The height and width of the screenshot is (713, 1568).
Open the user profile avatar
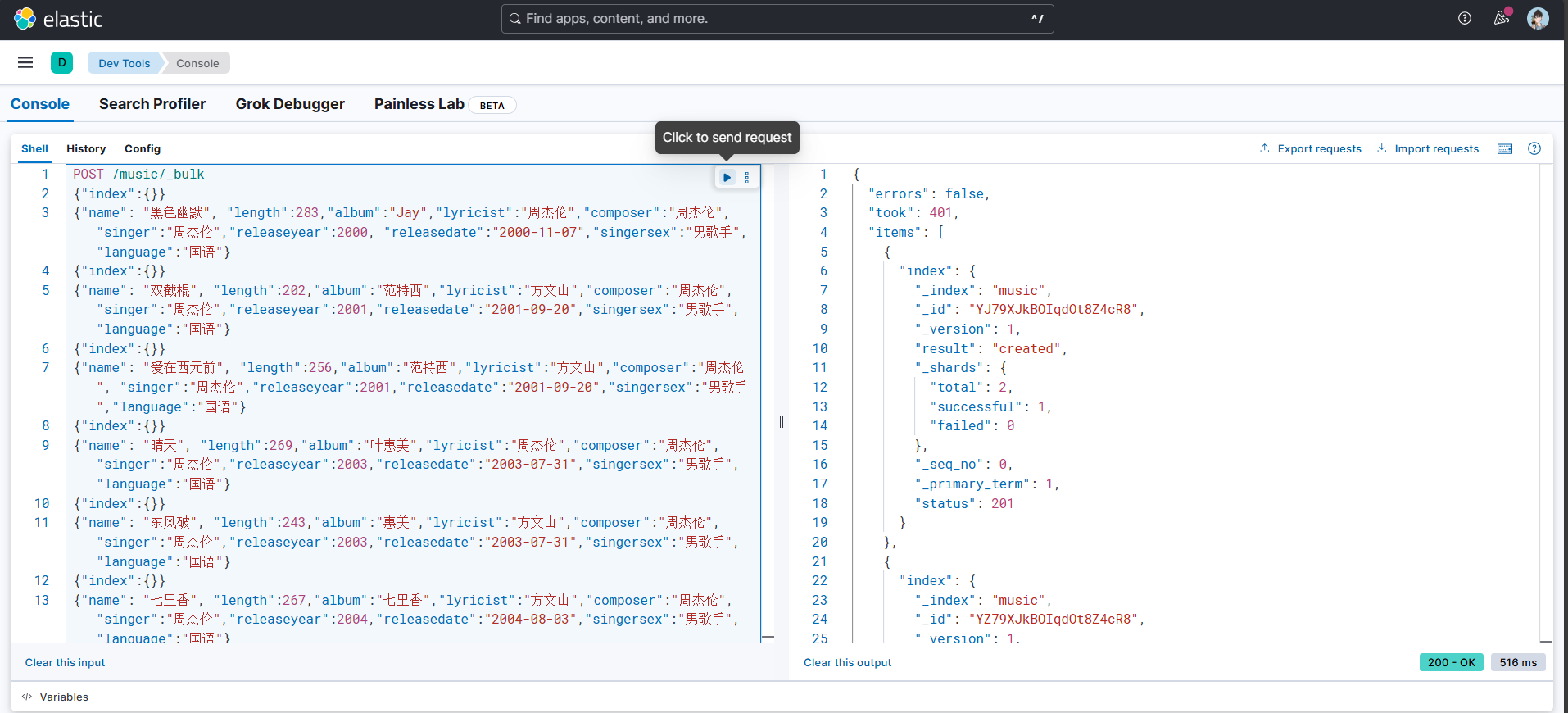pyautogui.click(x=1538, y=18)
